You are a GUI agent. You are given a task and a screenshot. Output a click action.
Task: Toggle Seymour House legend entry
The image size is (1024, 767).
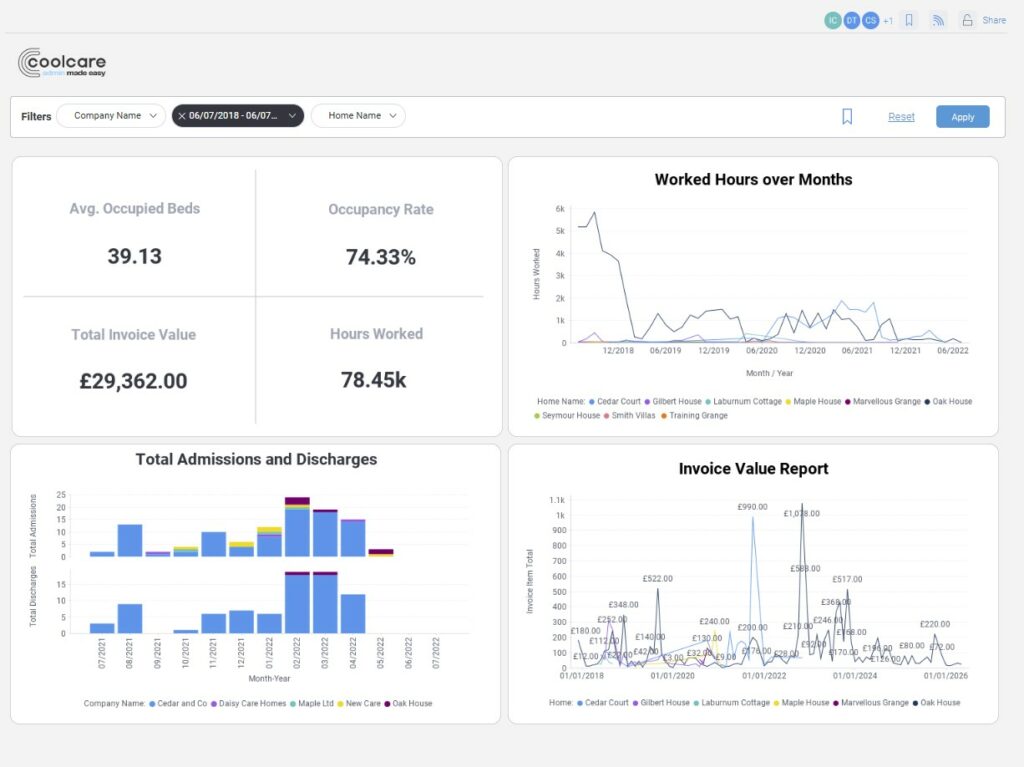[566, 416]
